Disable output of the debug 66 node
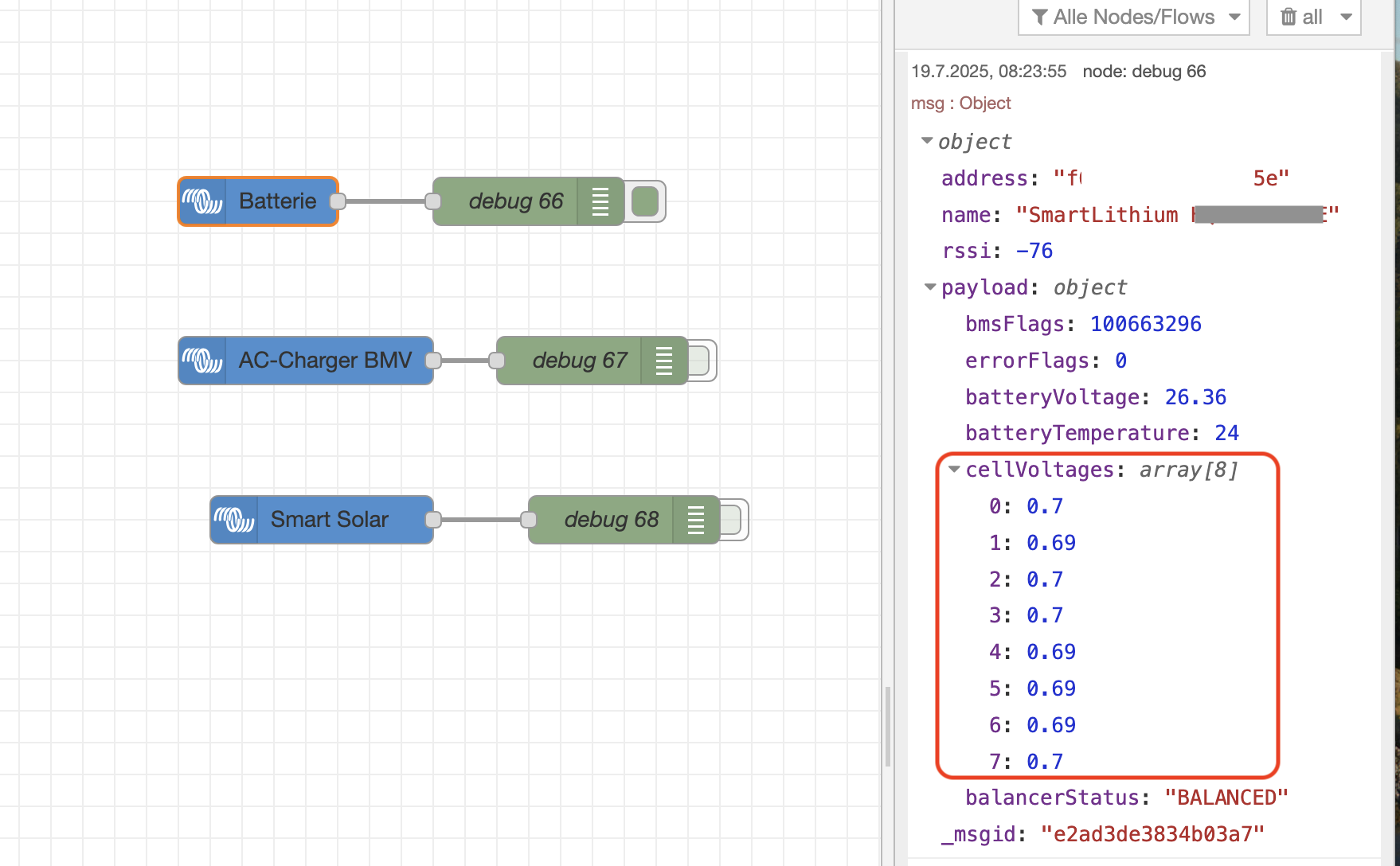This screenshot has width=1400, height=866. click(x=645, y=201)
